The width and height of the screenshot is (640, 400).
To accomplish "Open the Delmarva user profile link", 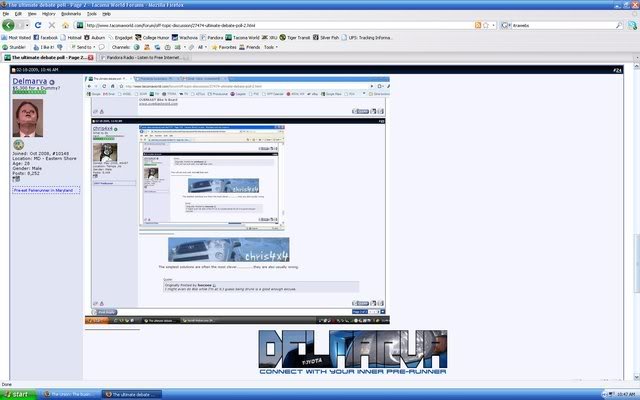I will point(29,81).
